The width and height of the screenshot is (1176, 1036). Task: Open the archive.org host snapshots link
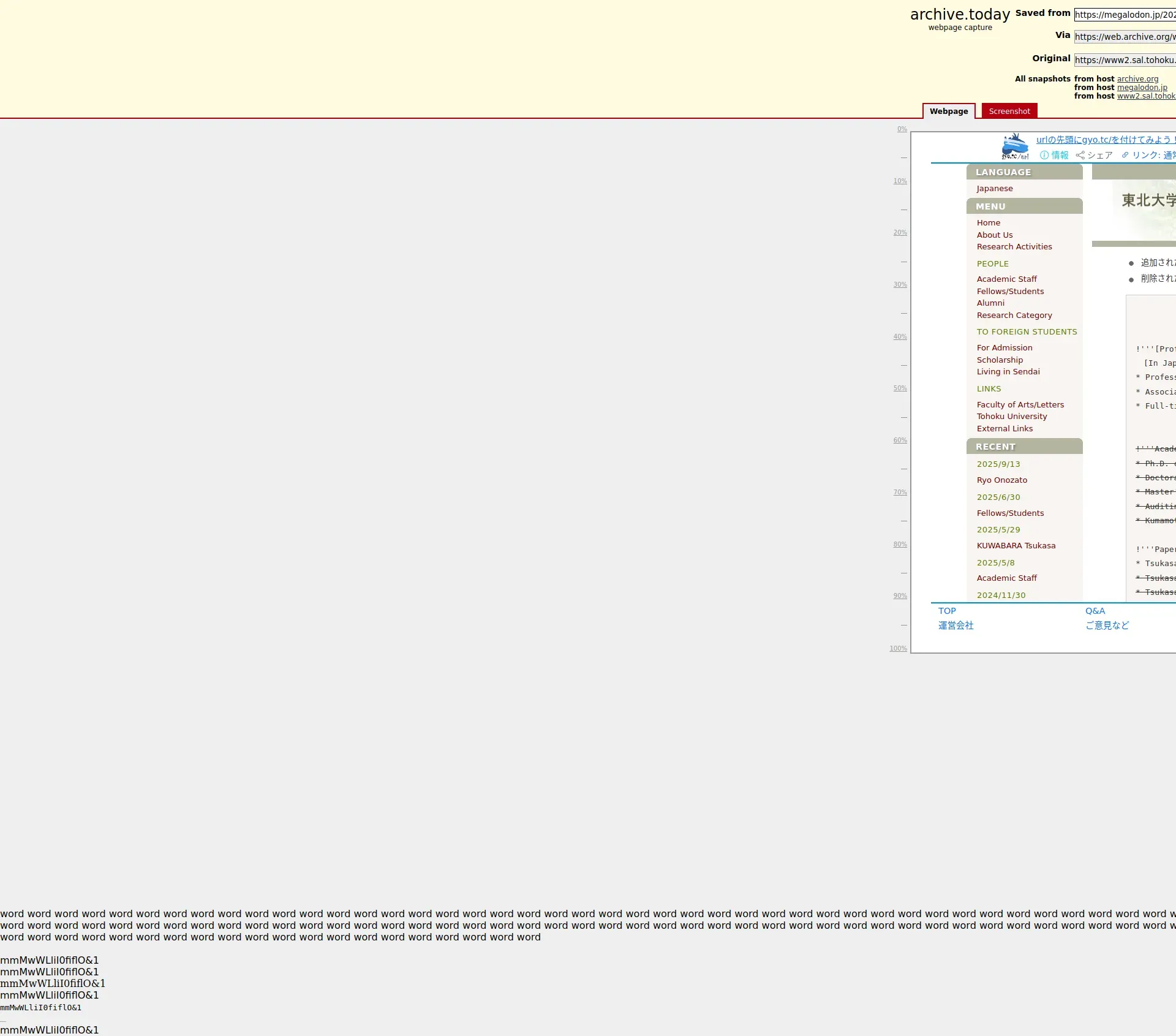[1137, 79]
